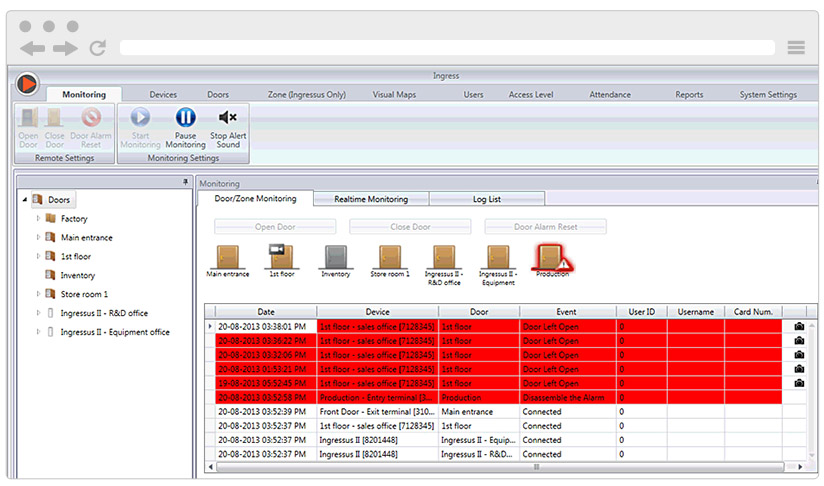Sort the log by Card Num. column header
The height and width of the screenshot is (486, 824).
[753, 312]
